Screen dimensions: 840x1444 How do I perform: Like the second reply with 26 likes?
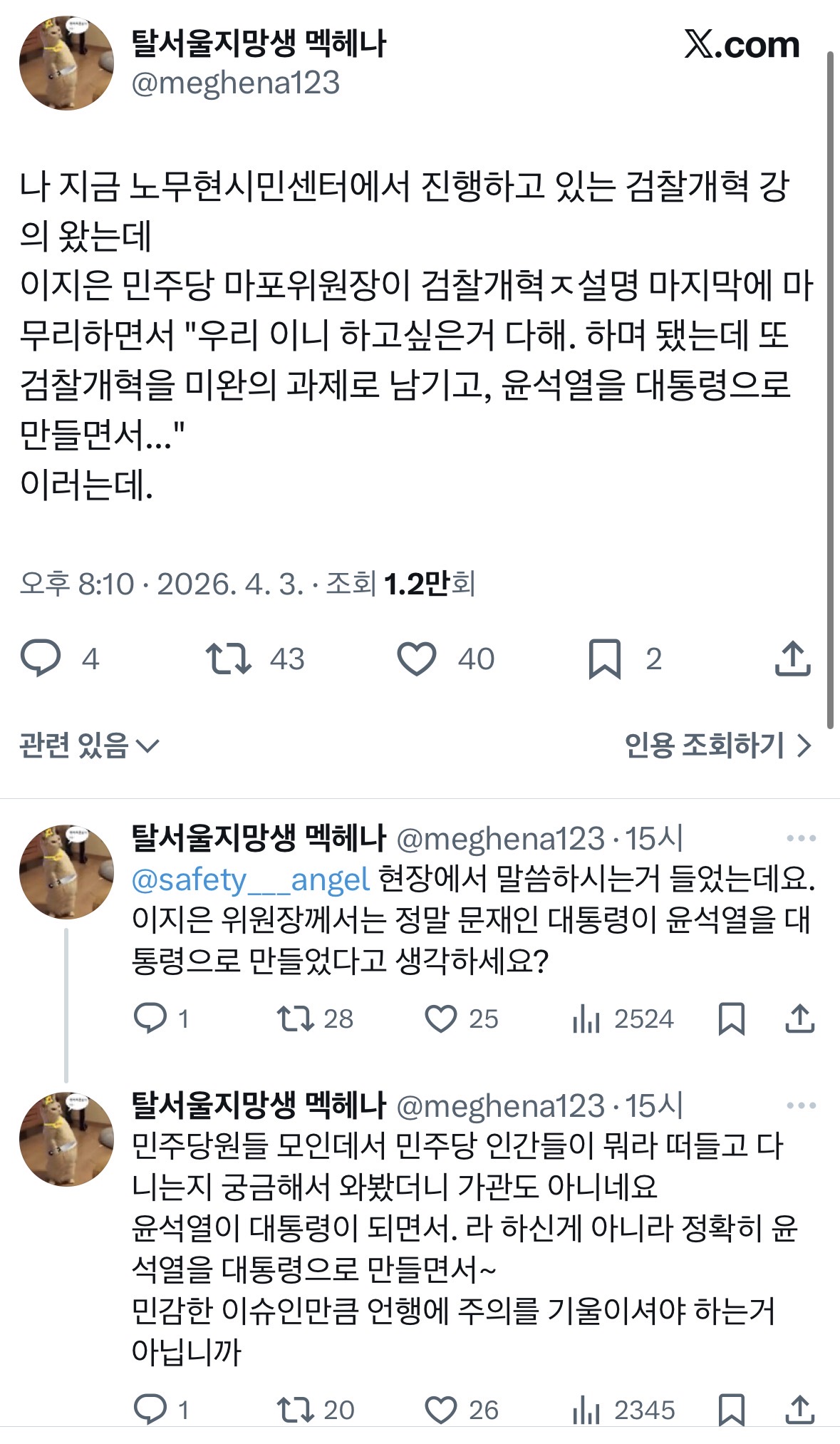pos(440,1409)
